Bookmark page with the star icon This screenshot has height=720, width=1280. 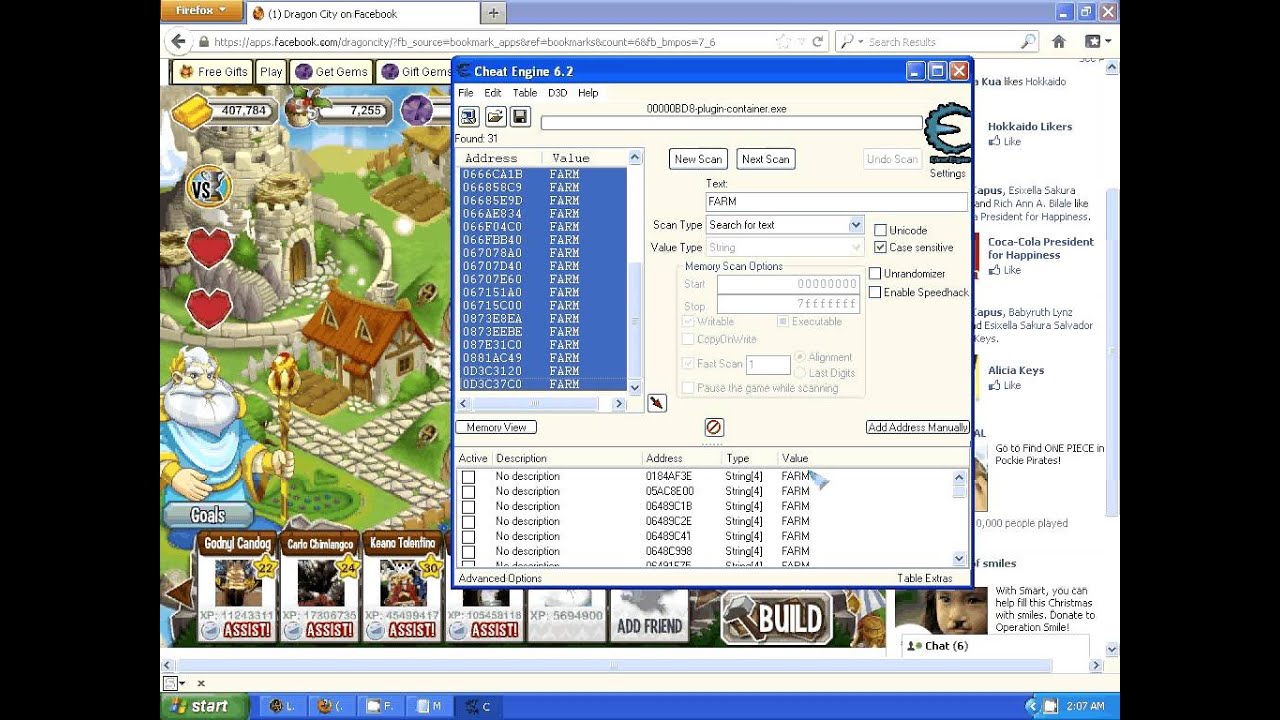[x=783, y=42]
